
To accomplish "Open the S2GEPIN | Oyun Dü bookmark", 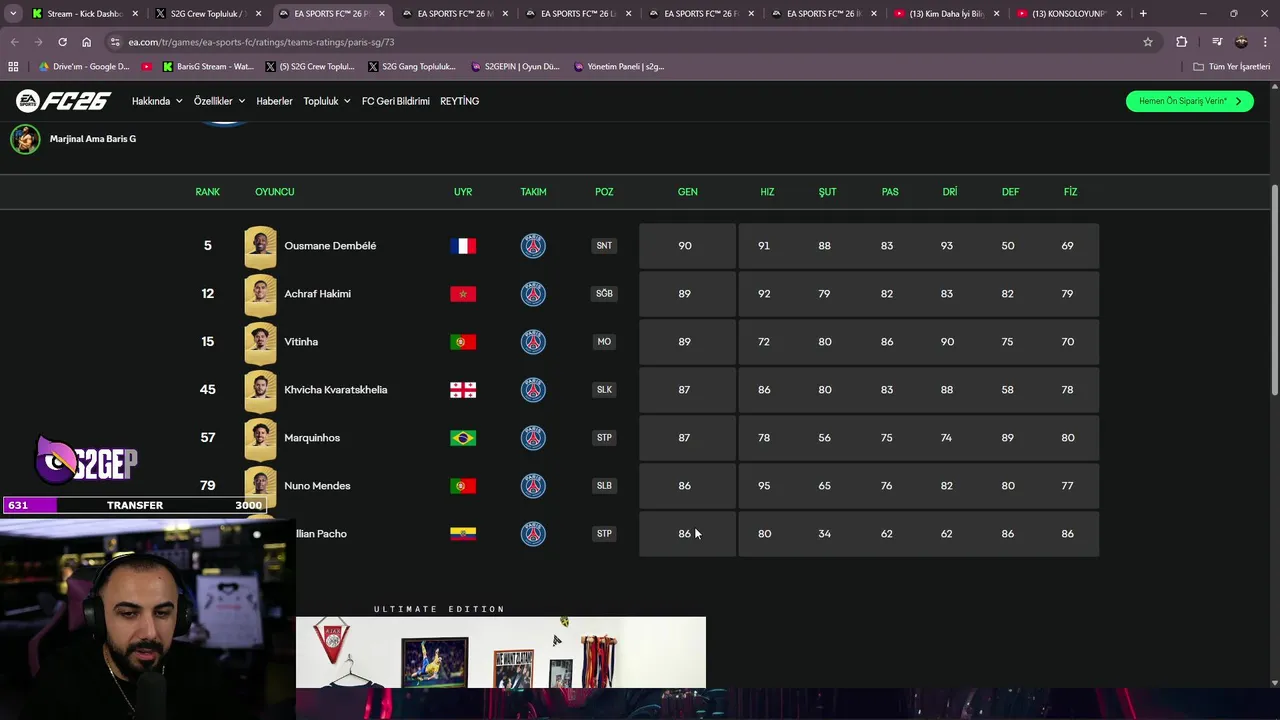I will pos(514,67).
